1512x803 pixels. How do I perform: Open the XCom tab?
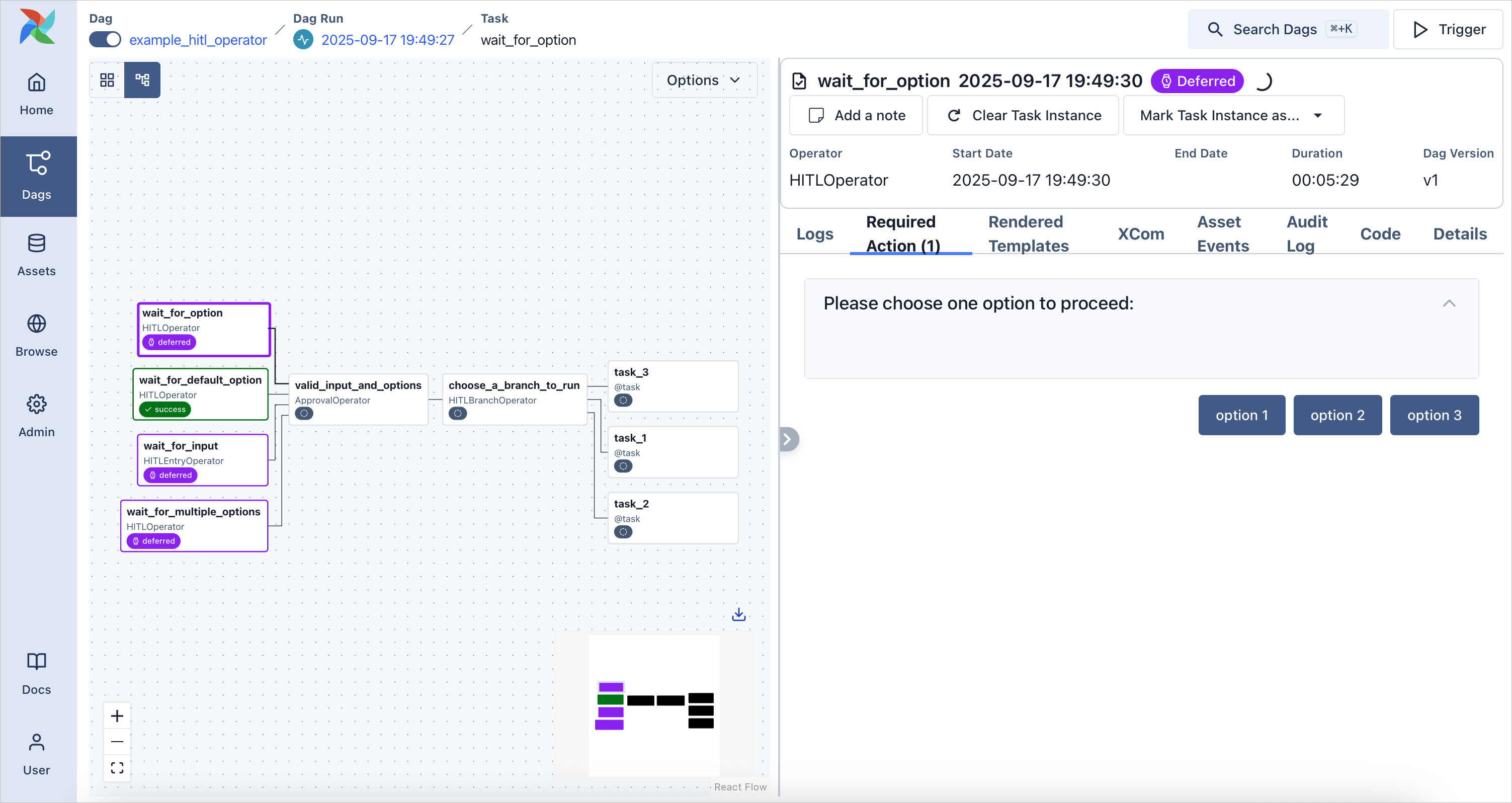[x=1140, y=233]
